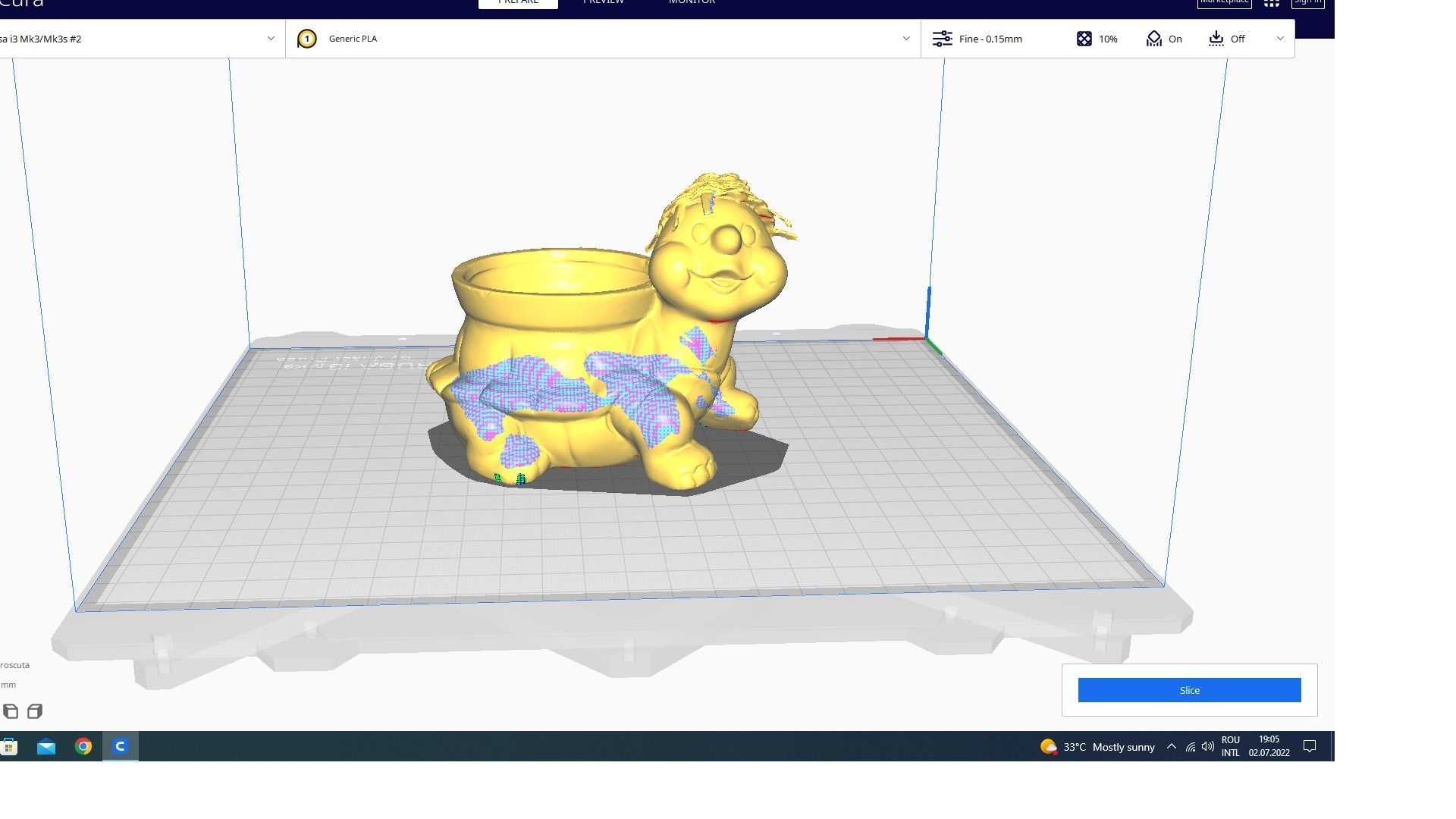Screen dimensions: 1456x819
Task: Show hidden system tray icons
Action: (x=1172, y=747)
